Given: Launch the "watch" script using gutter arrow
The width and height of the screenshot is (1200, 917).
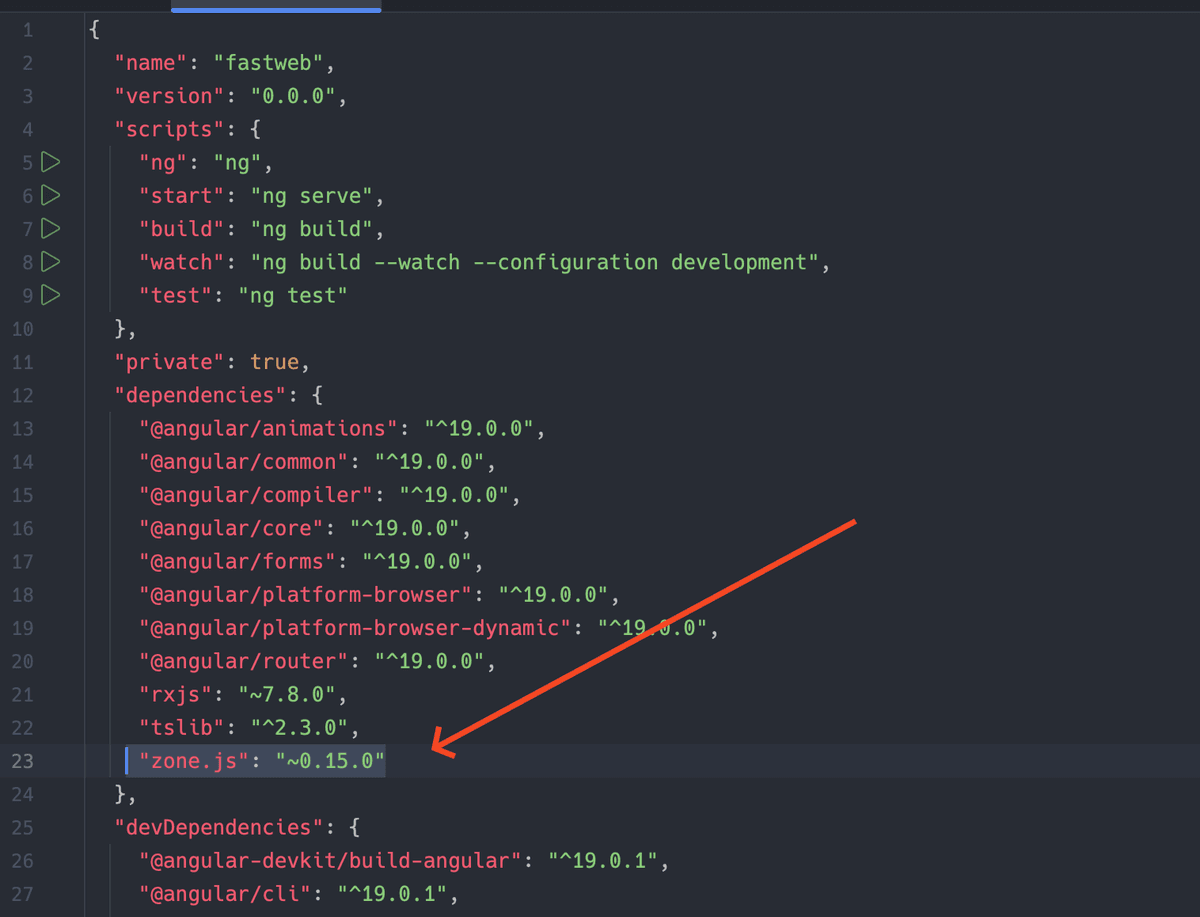Looking at the screenshot, I should click(x=51, y=262).
